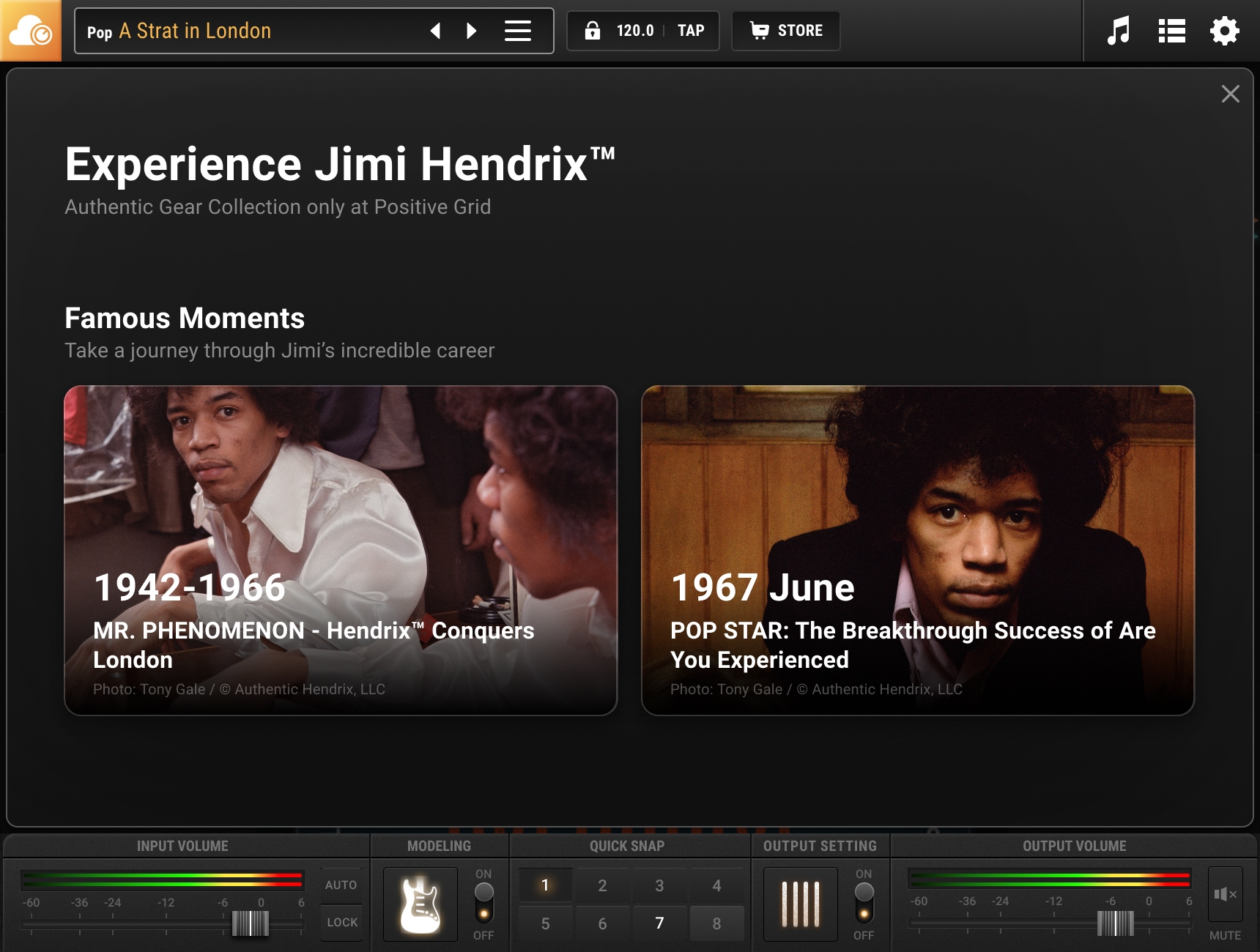Open the 1967 June Pop Star card
Image resolution: width=1260 pixels, height=952 pixels.
[x=918, y=550]
